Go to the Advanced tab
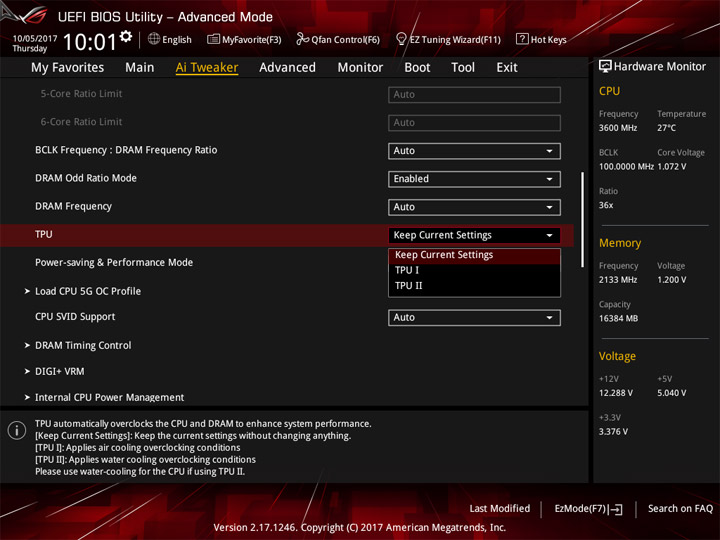Image resolution: width=720 pixels, height=540 pixels. [287, 68]
